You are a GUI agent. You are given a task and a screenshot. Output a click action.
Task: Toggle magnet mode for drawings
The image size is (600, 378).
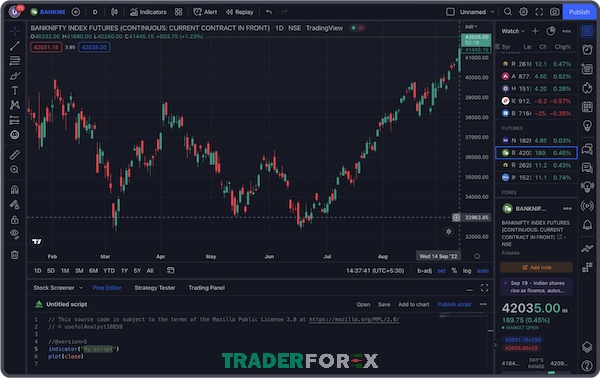pyautogui.click(x=15, y=190)
